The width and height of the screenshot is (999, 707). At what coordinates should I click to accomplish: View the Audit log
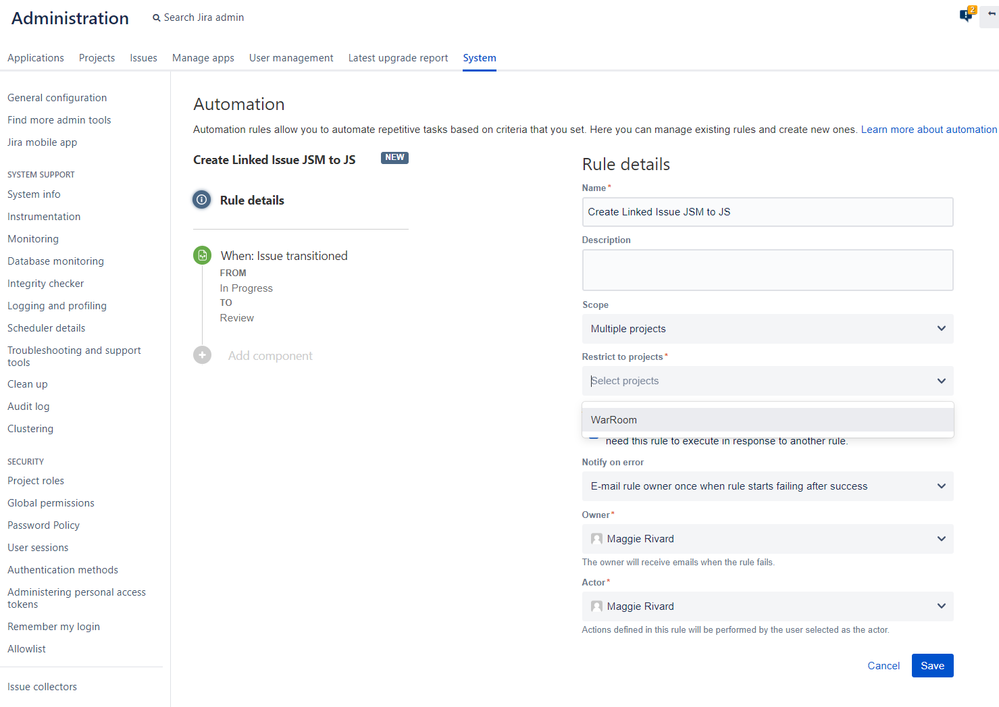pyautogui.click(x=29, y=406)
